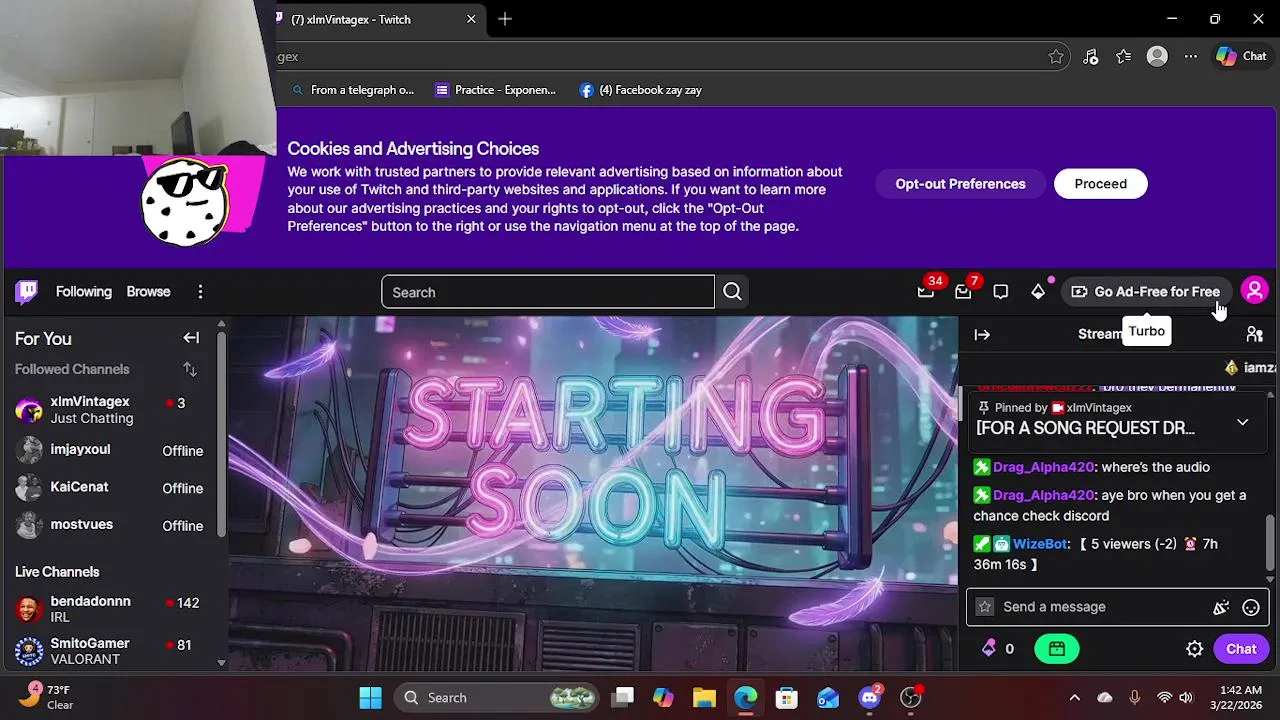
Task: Show hidden system tray icons
Action: point(1074,698)
